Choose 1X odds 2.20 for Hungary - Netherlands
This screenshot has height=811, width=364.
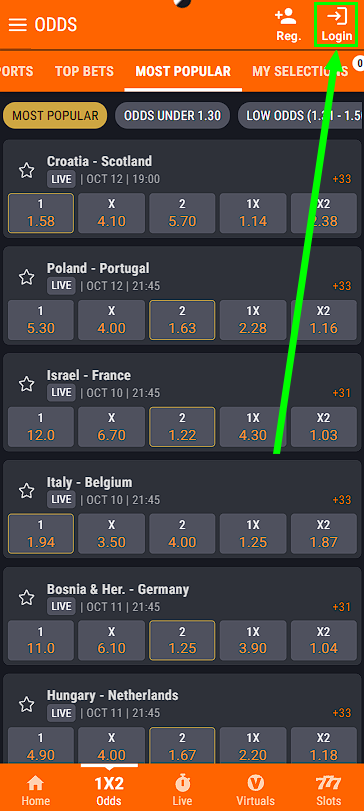tap(253, 746)
